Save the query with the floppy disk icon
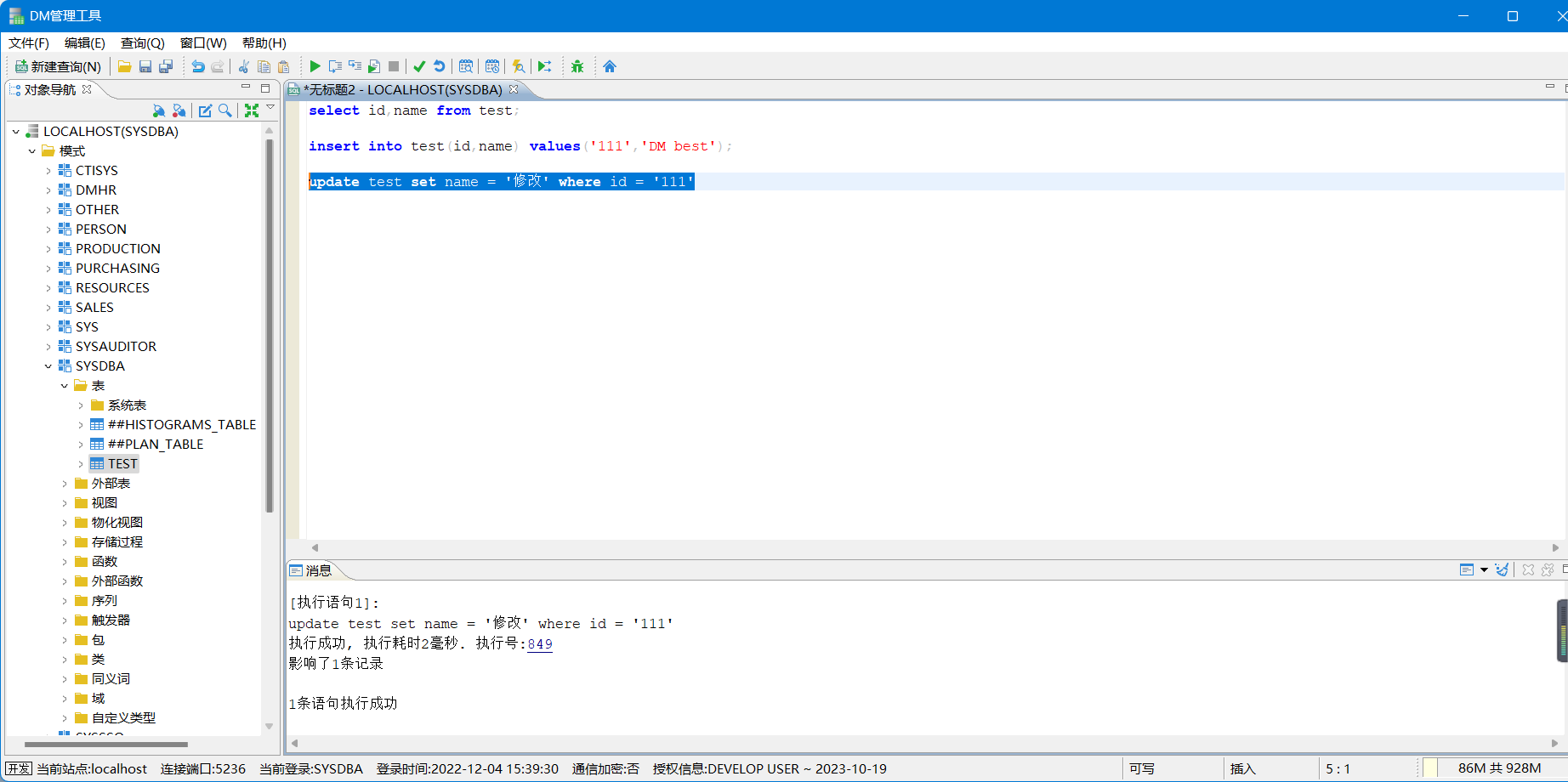Viewport: 1568px width, 782px height. 145,66
